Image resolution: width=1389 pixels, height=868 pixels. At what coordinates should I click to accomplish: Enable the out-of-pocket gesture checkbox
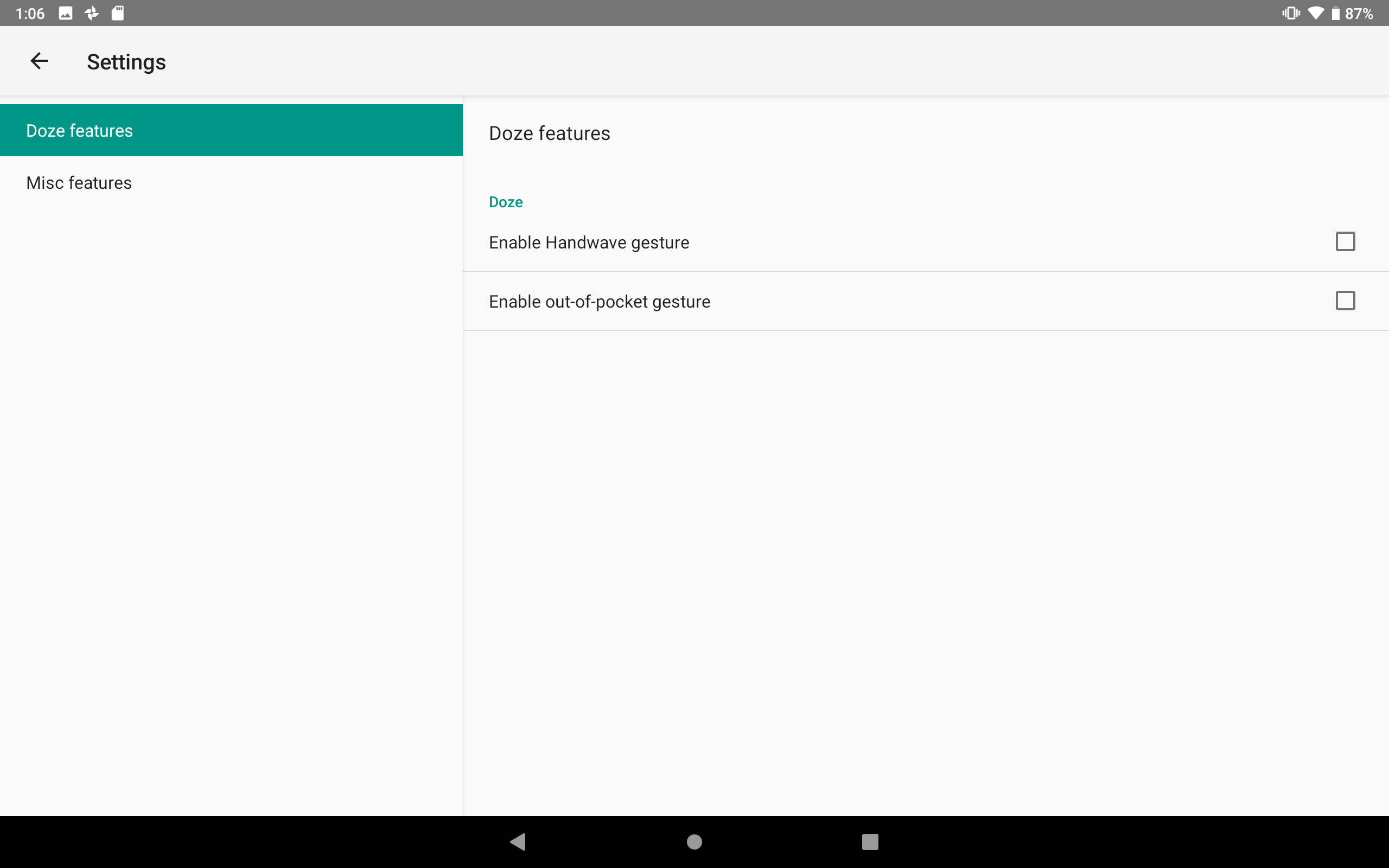(x=1345, y=301)
